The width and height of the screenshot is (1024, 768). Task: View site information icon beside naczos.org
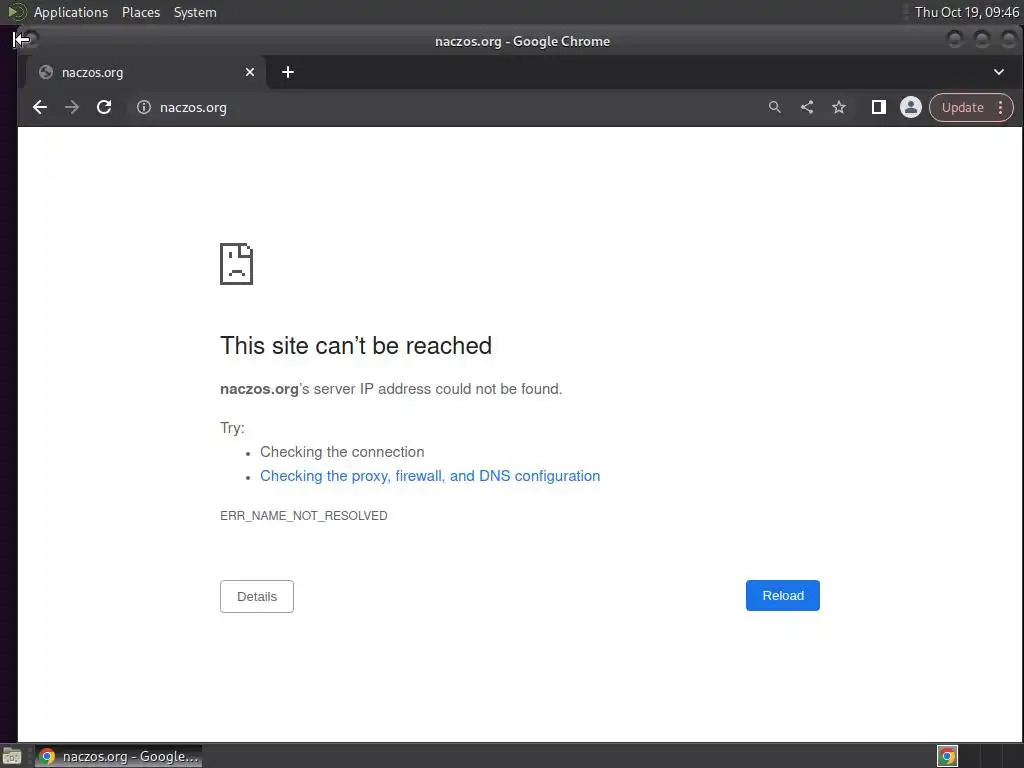coord(144,108)
